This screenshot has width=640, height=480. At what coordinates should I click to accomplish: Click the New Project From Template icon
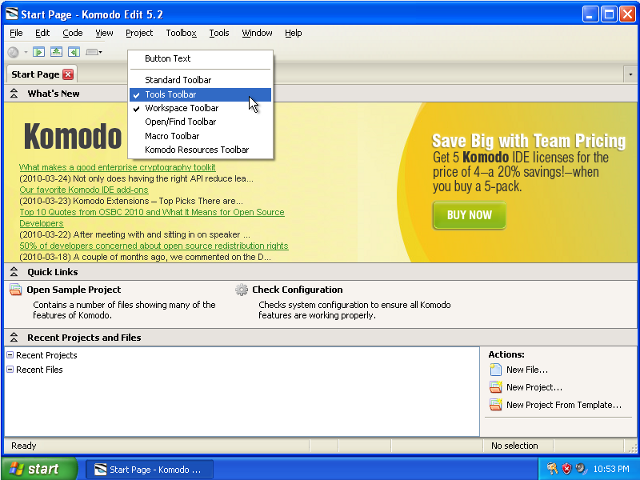496,404
